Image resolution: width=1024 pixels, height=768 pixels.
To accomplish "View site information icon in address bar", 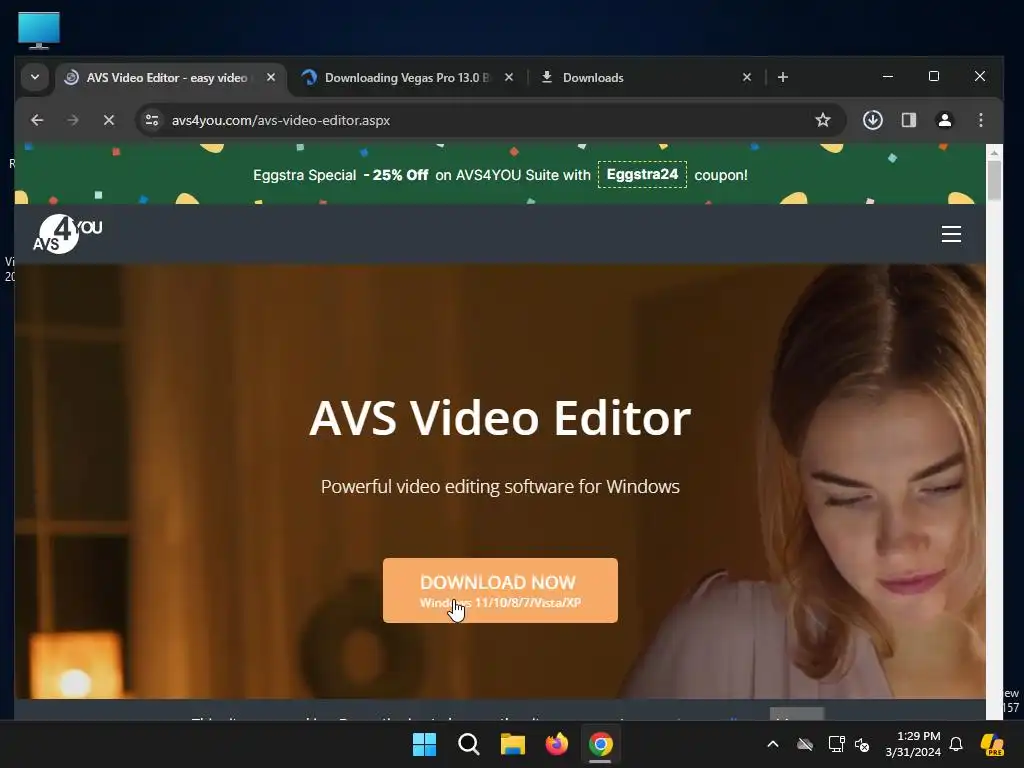I will [x=152, y=120].
